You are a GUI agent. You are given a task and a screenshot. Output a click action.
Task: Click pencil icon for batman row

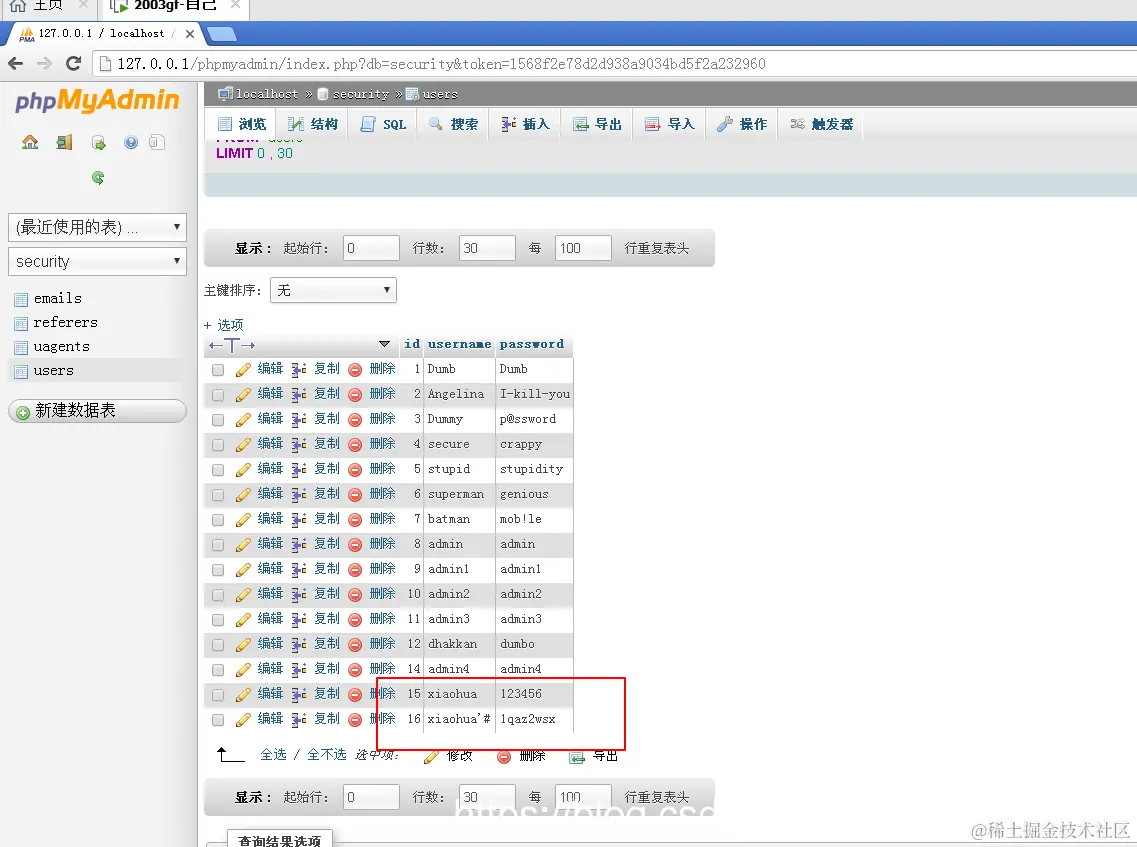pyautogui.click(x=243, y=520)
